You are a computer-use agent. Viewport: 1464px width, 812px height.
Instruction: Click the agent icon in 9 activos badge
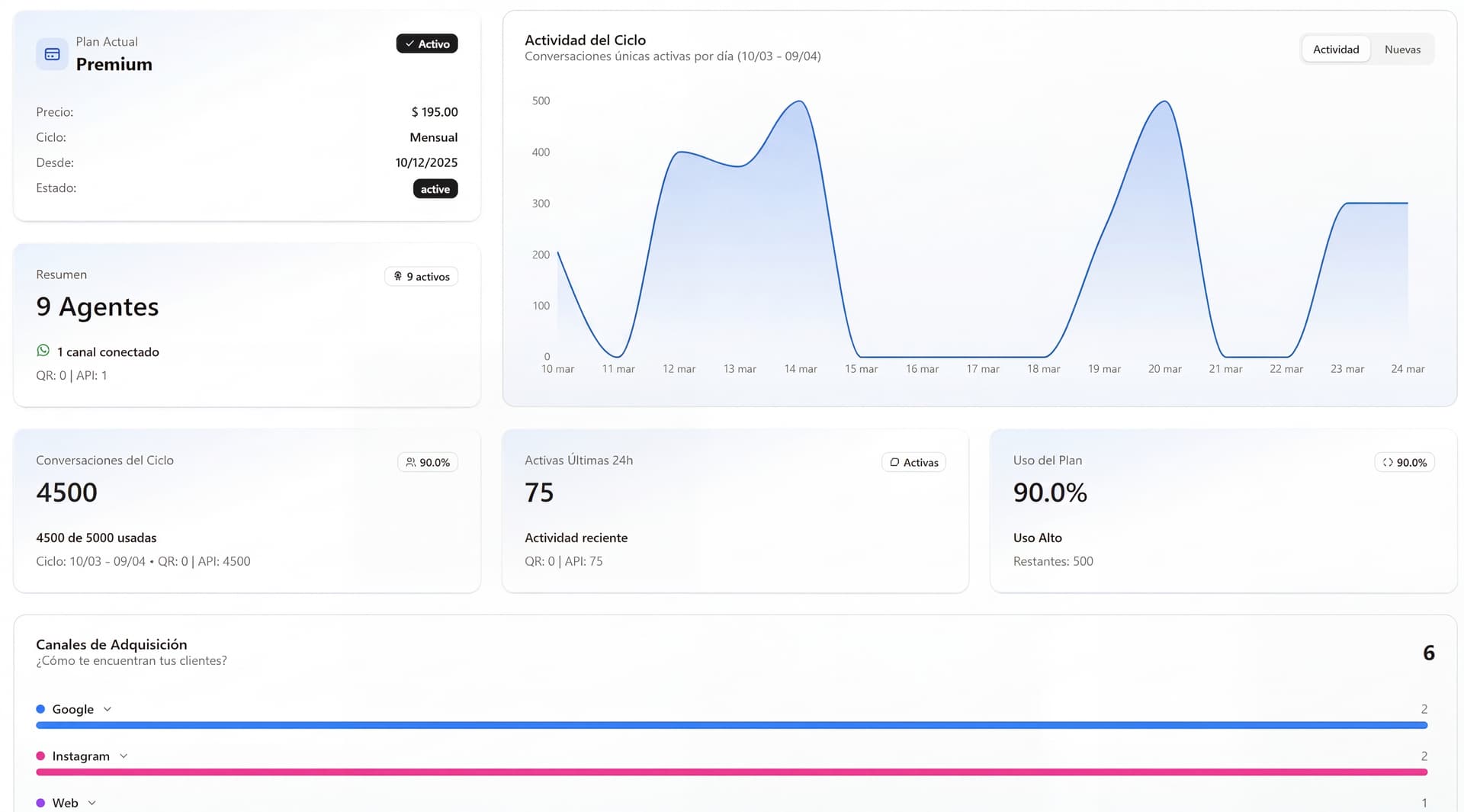[397, 277]
